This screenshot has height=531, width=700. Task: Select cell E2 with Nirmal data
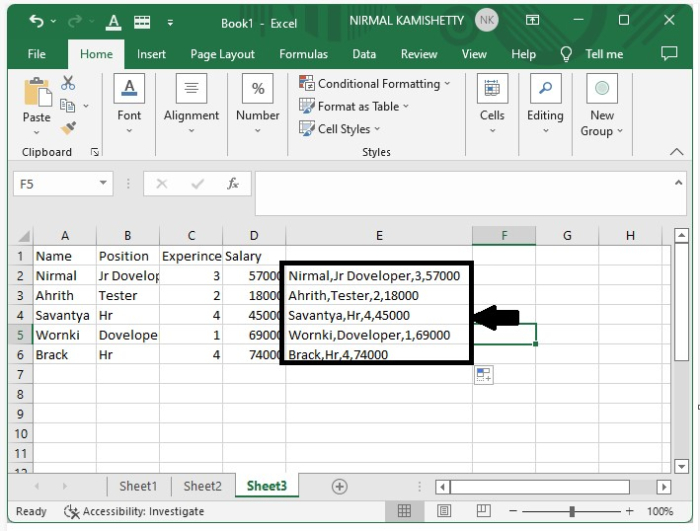point(378,275)
